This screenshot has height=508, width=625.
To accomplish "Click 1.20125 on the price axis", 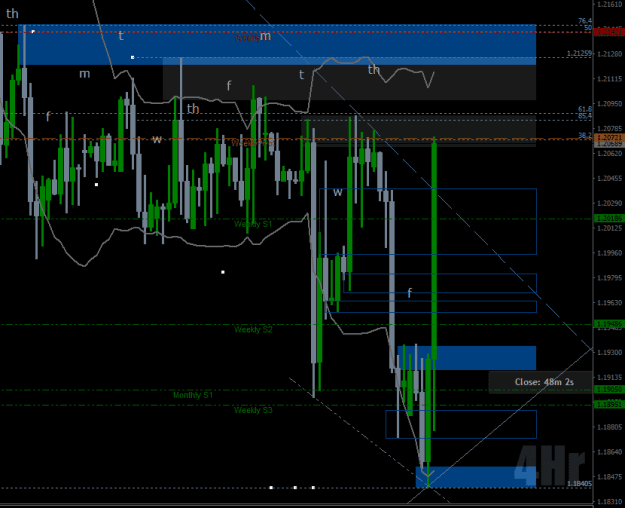I will (x=610, y=228).
